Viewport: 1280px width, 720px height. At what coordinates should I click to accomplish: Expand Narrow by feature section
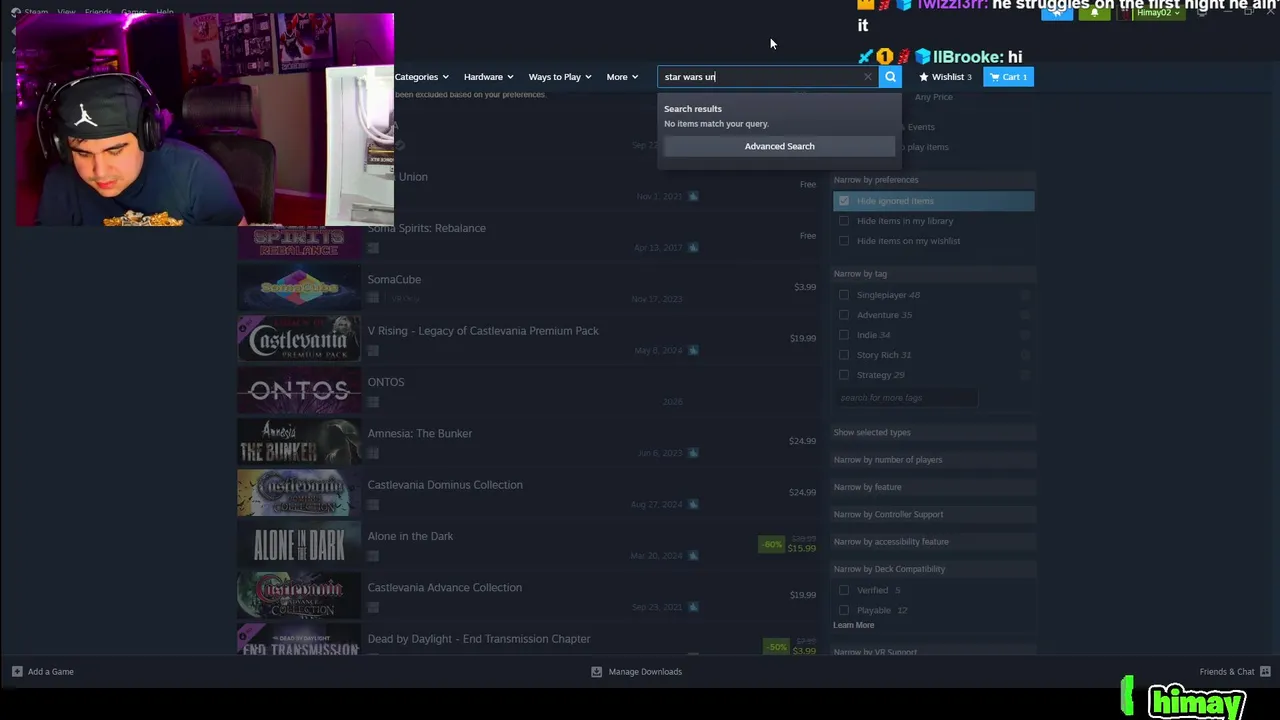[x=933, y=487]
